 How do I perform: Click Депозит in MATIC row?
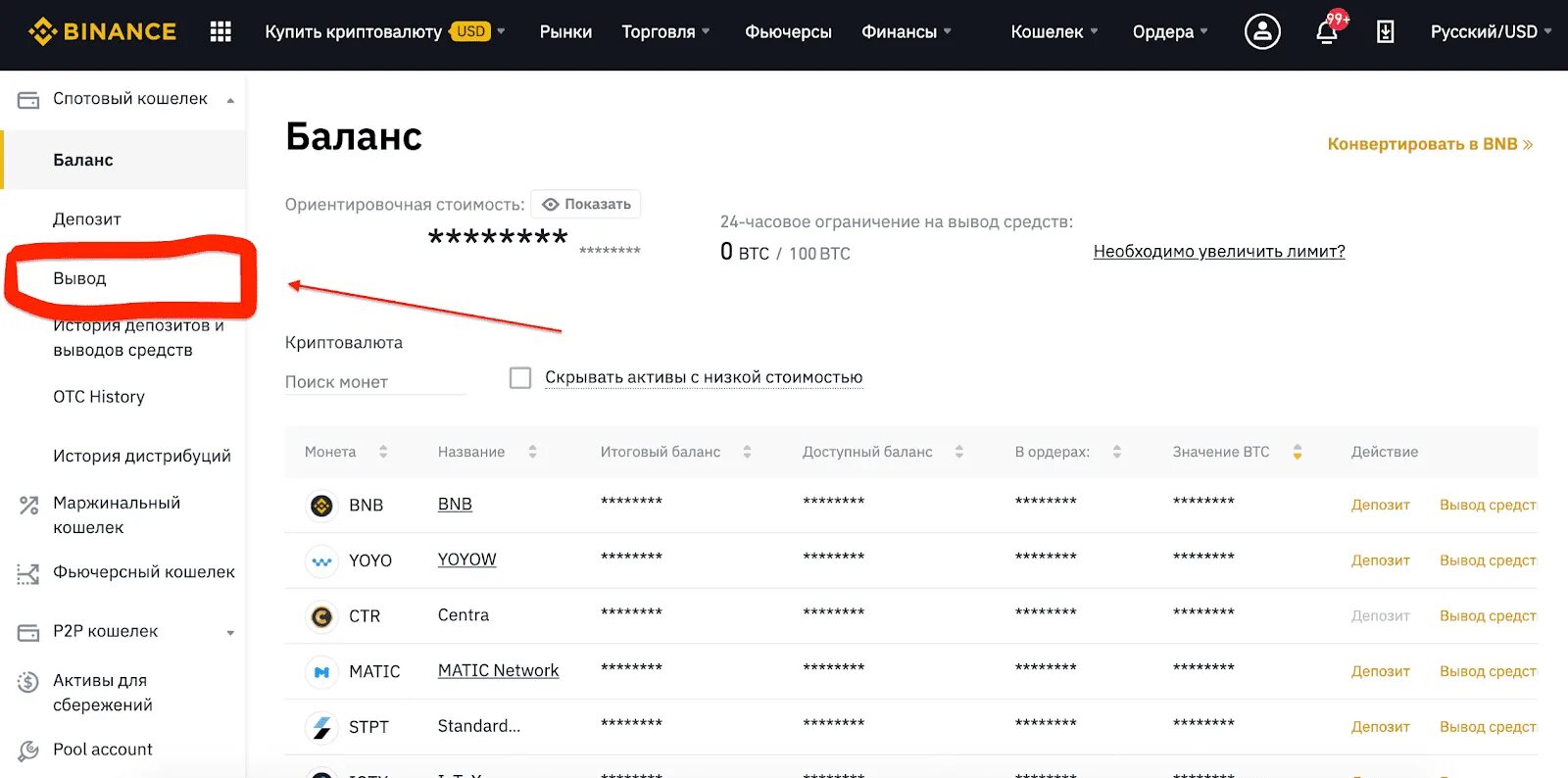tap(1380, 671)
